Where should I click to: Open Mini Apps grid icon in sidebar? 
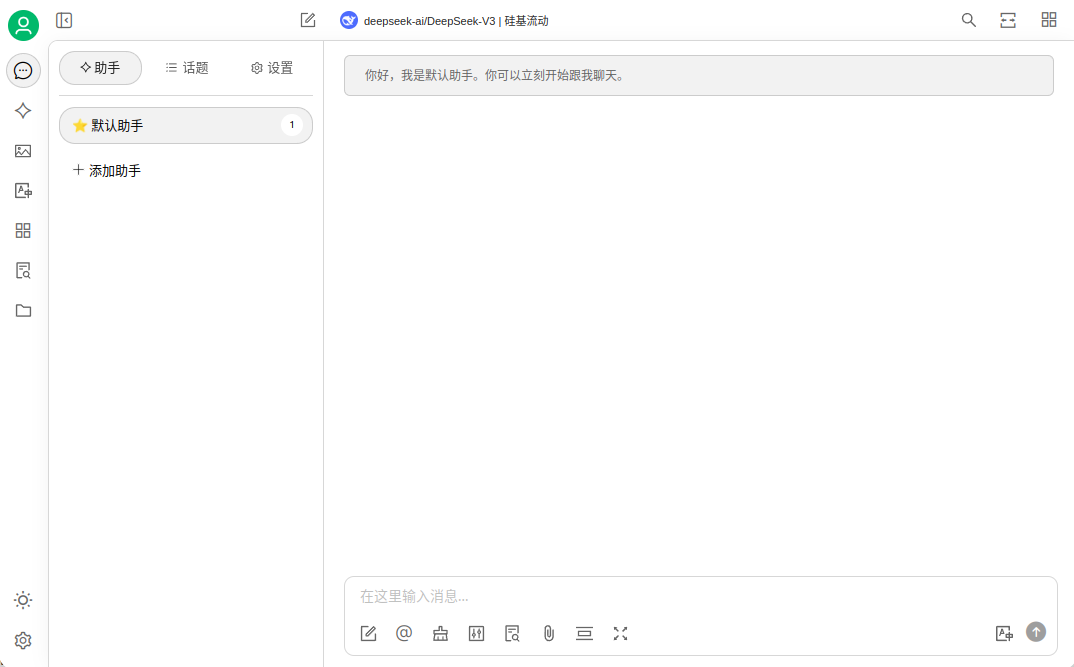coord(23,231)
